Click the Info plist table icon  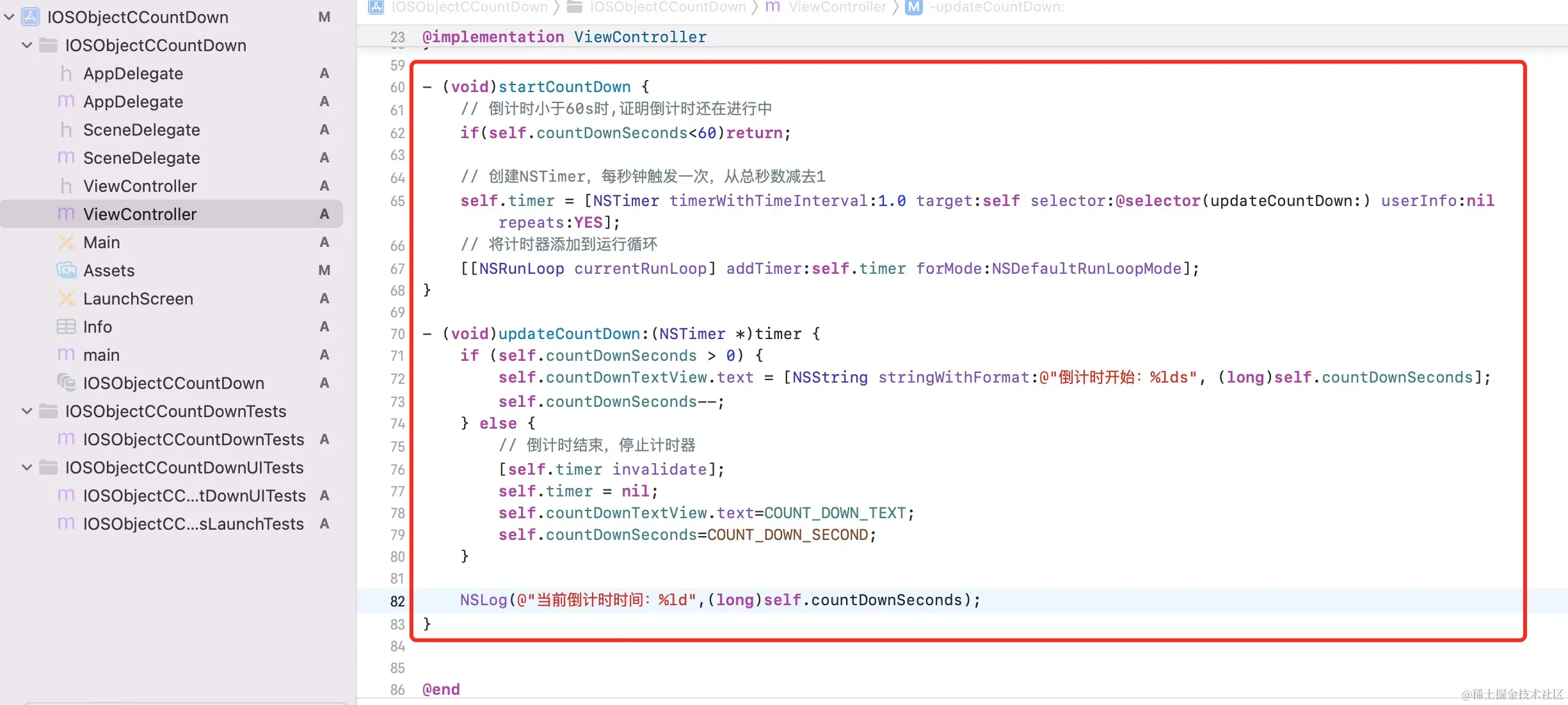pos(66,327)
